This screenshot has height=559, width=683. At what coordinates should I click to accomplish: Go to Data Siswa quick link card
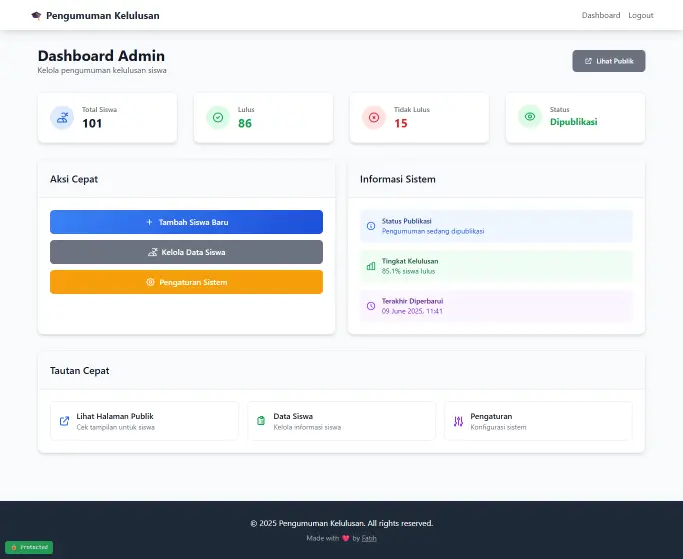[x=341, y=421]
